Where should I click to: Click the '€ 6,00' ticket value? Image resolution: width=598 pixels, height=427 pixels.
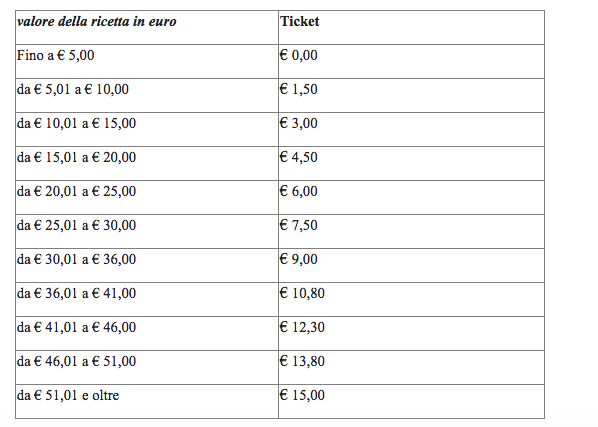click(x=299, y=191)
